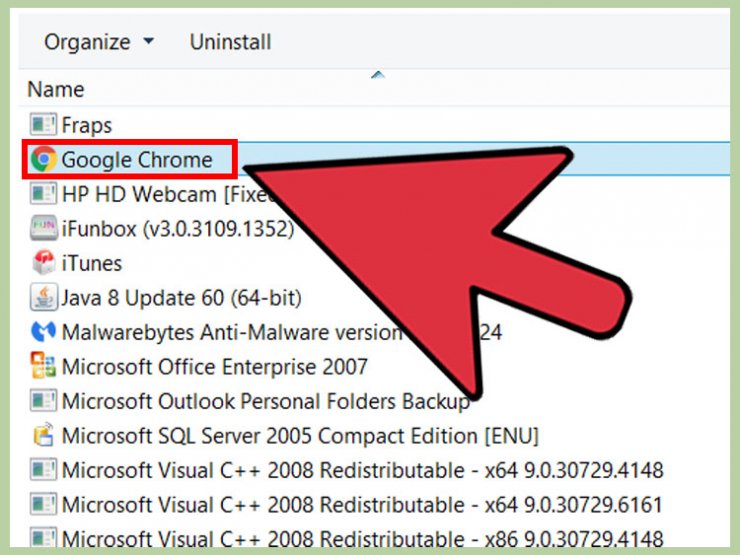
Task: Select Microsoft Office Enterprise 2007 entry
Action: [215, 367]
